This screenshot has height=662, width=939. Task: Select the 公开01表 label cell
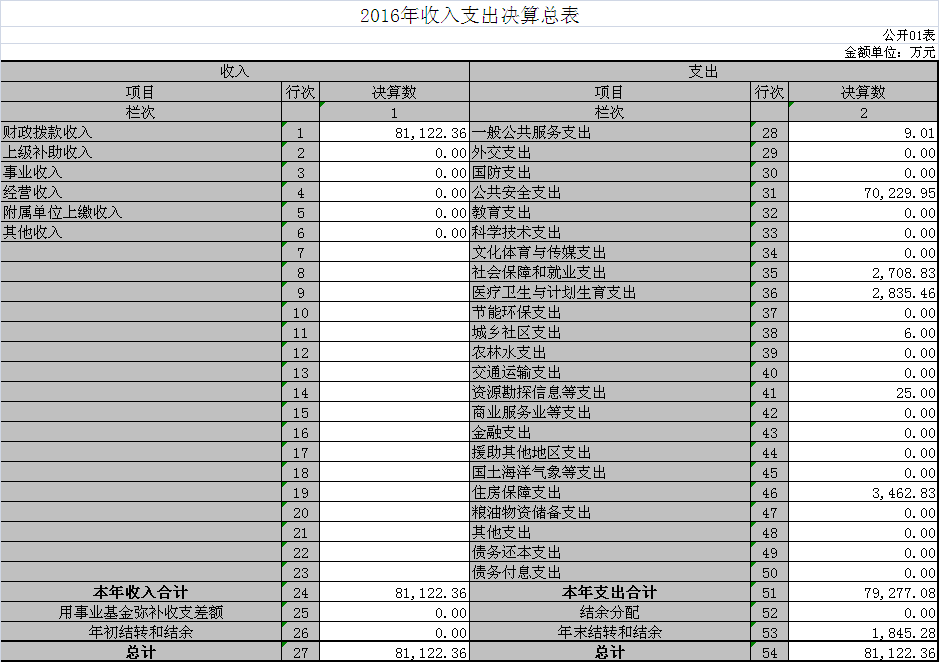[x=909, y=35]
